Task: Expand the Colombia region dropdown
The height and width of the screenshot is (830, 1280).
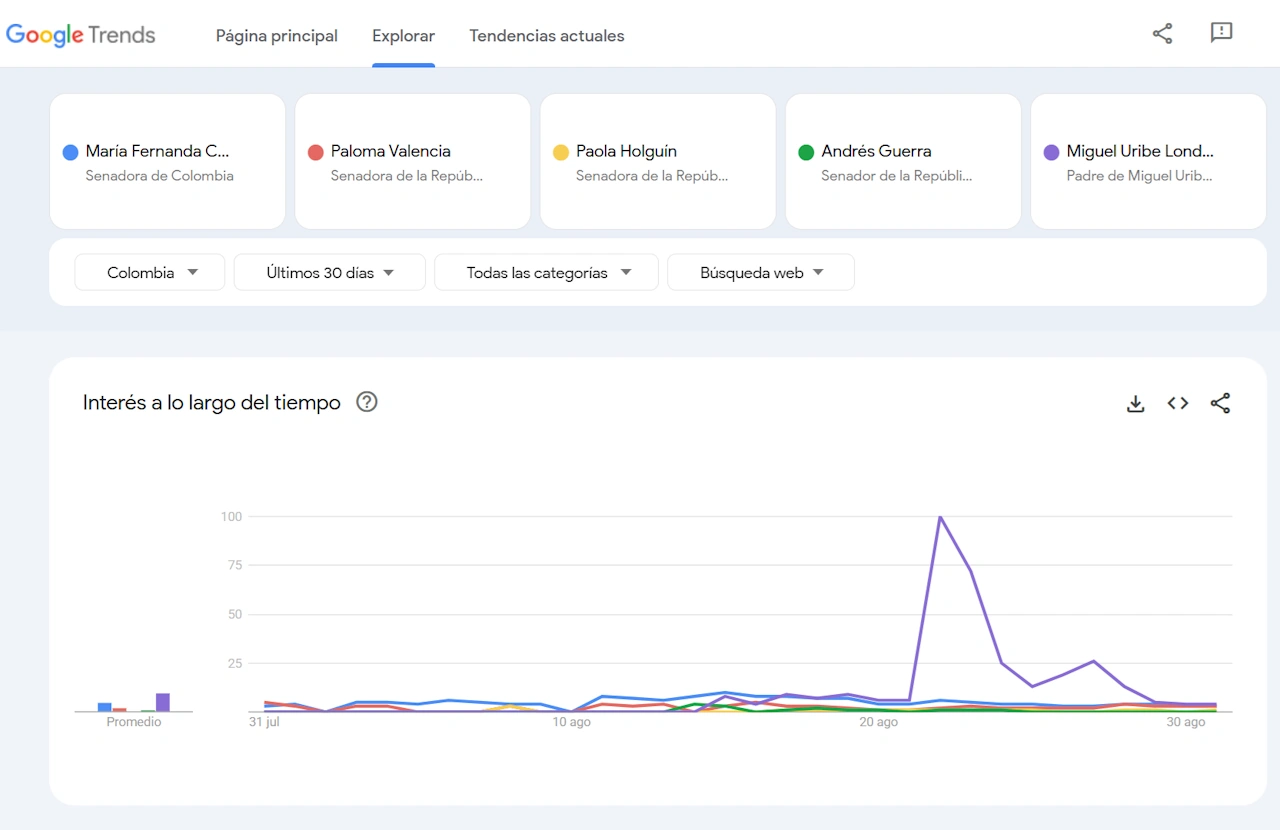Action: (x=150, y=272)
